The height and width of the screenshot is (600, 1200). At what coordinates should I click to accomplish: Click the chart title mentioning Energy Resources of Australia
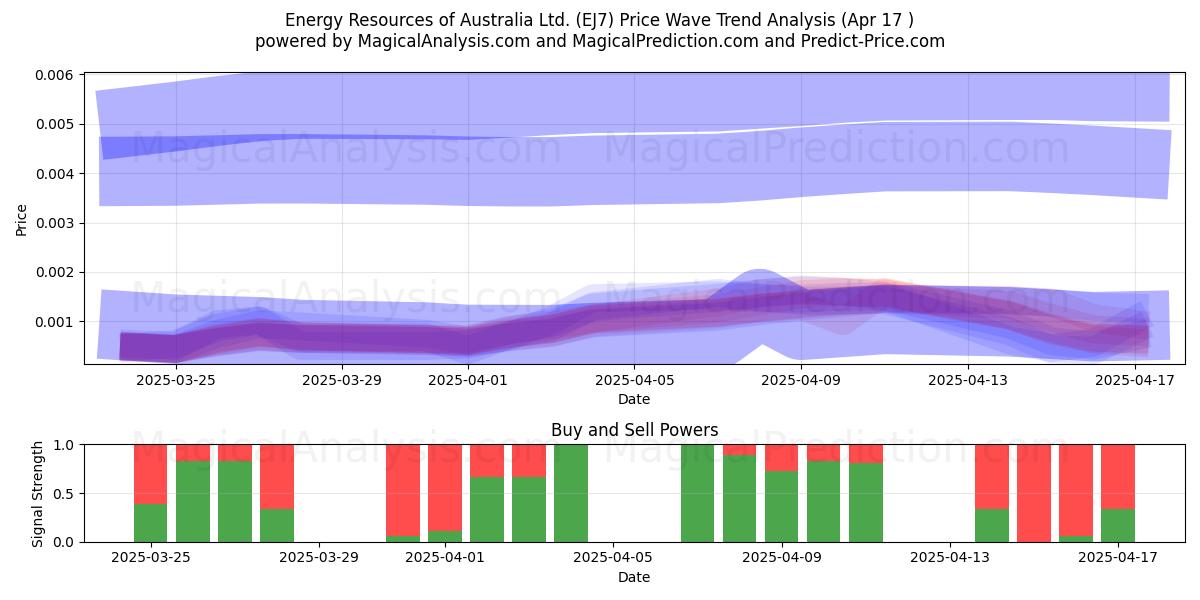coord(600,20)
